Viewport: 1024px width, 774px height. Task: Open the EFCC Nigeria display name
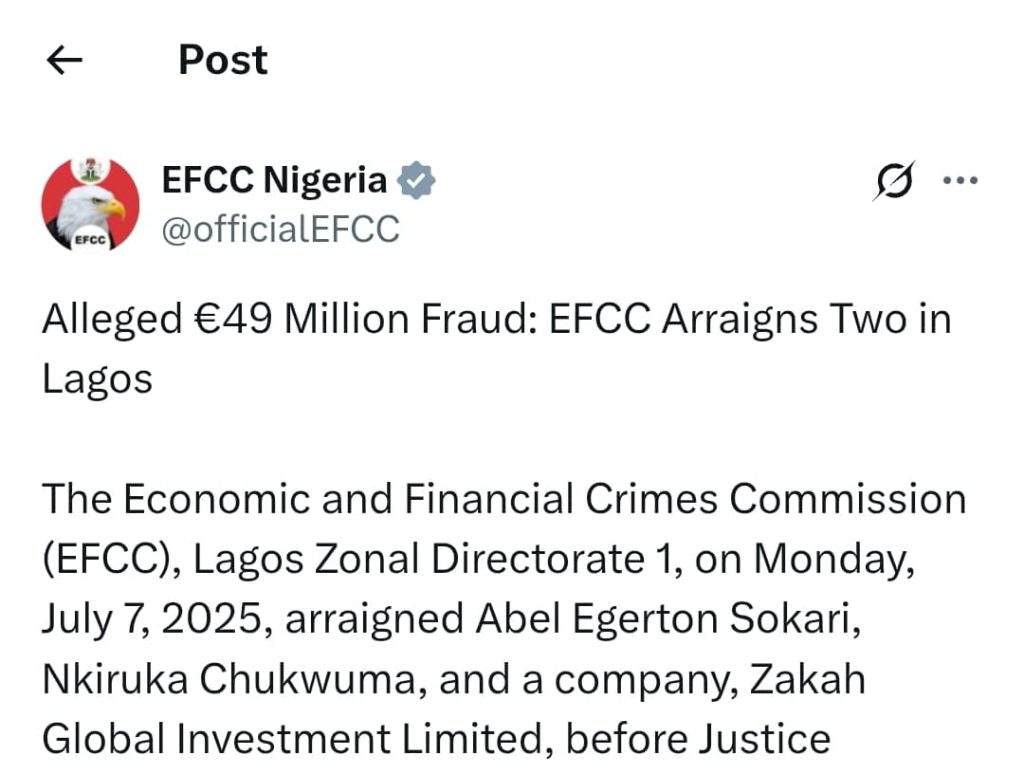[x=274, y=180]
